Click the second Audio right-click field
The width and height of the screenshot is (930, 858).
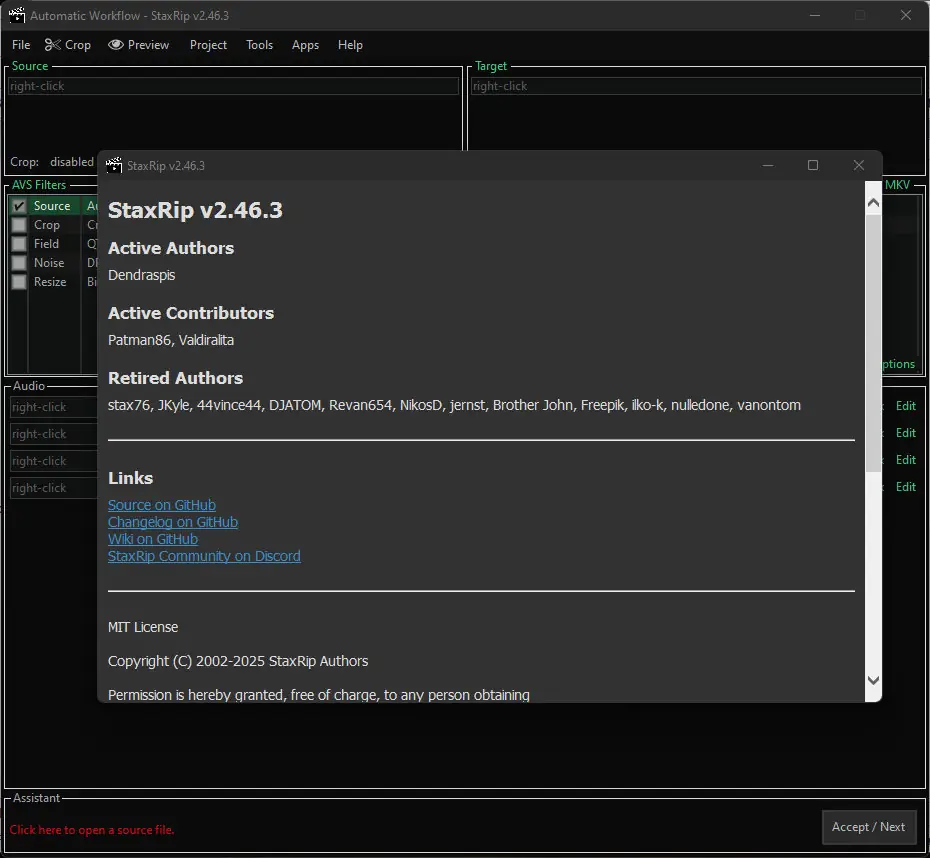pyautogui.click(x=54, y=434)
